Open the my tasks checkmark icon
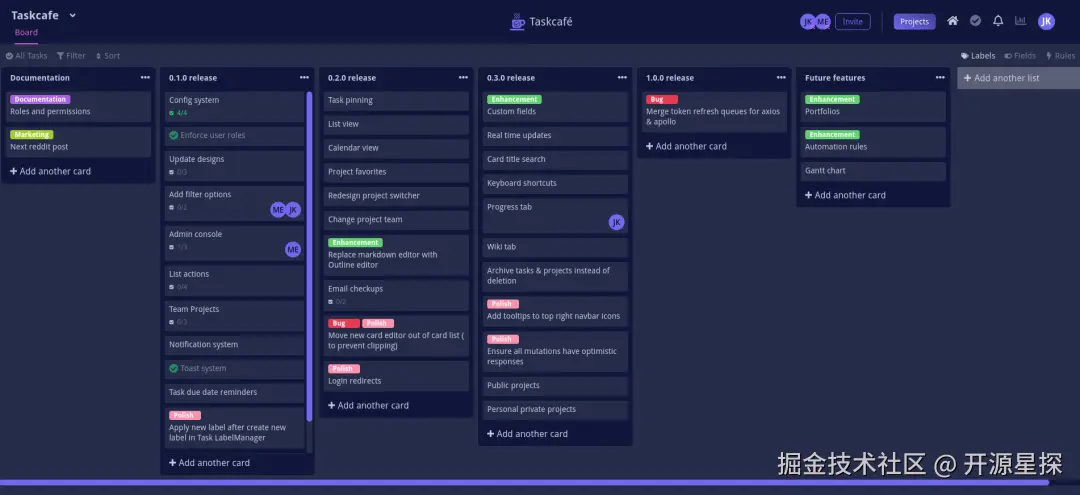 click(x=975, y=21)
